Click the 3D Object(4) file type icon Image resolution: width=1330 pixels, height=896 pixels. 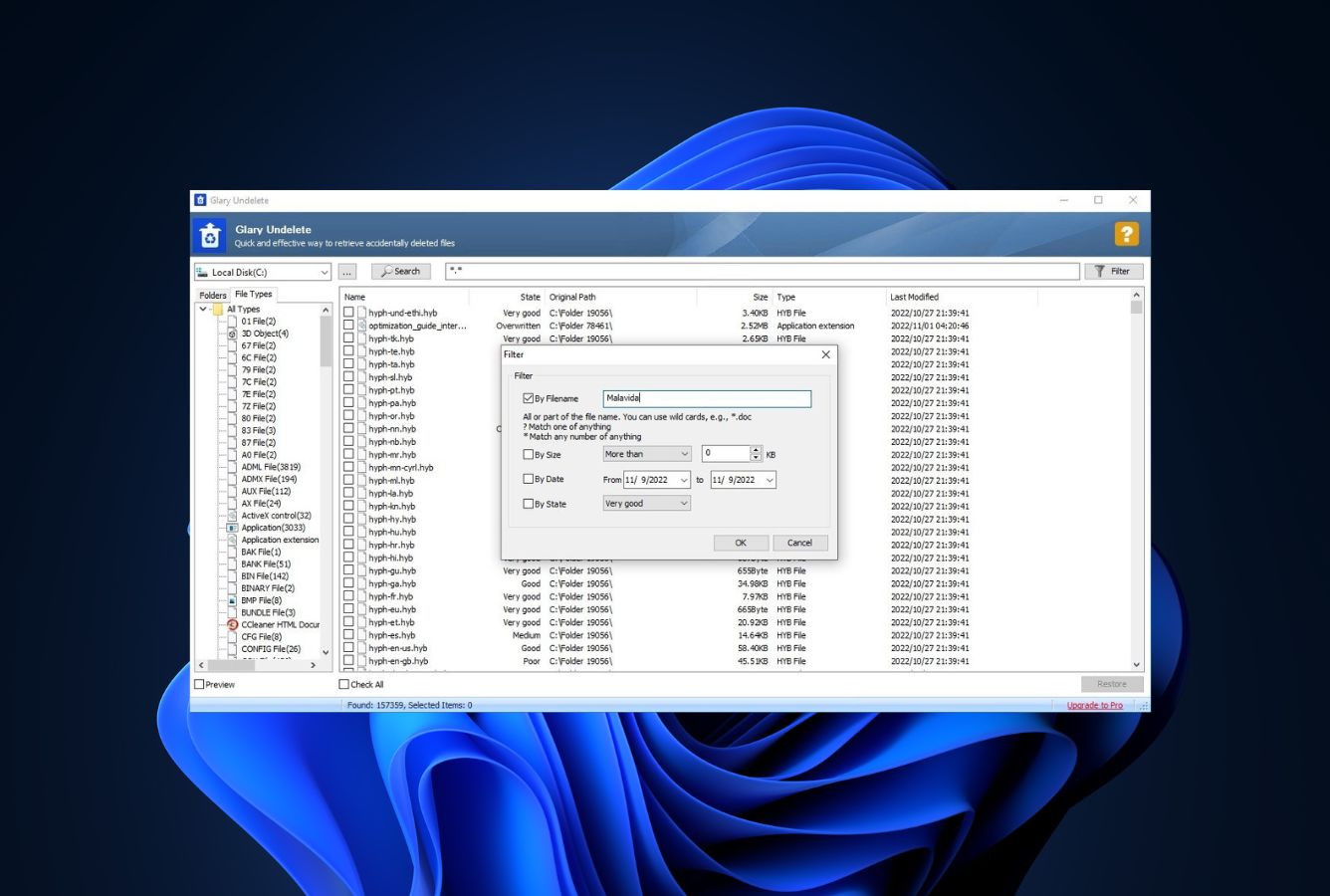232,334
